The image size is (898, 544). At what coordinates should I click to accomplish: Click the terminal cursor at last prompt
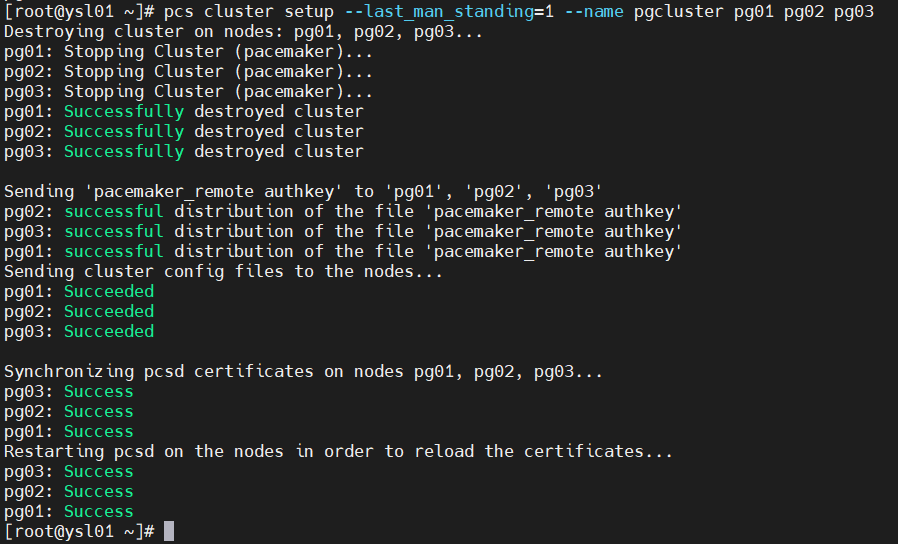click(169, 531)
